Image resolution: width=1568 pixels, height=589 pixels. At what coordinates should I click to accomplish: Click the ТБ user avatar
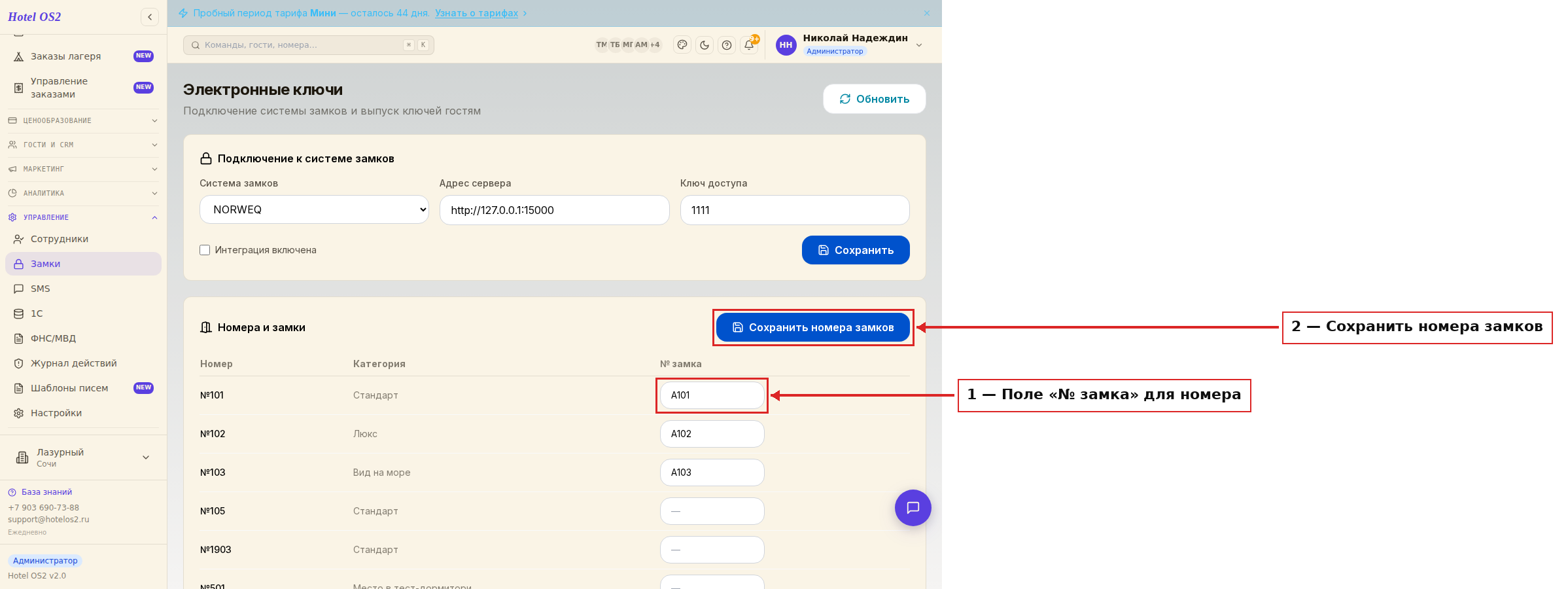[x=615, y=45]
